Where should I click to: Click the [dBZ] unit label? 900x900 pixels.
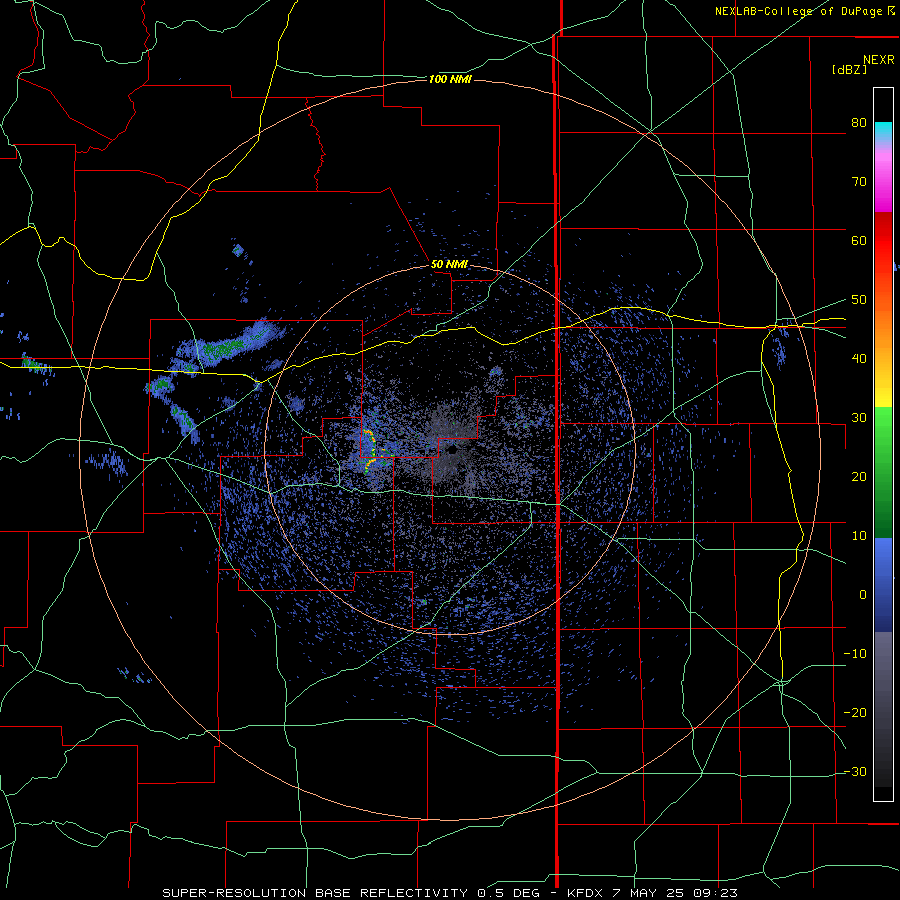[x=849, y=70]
